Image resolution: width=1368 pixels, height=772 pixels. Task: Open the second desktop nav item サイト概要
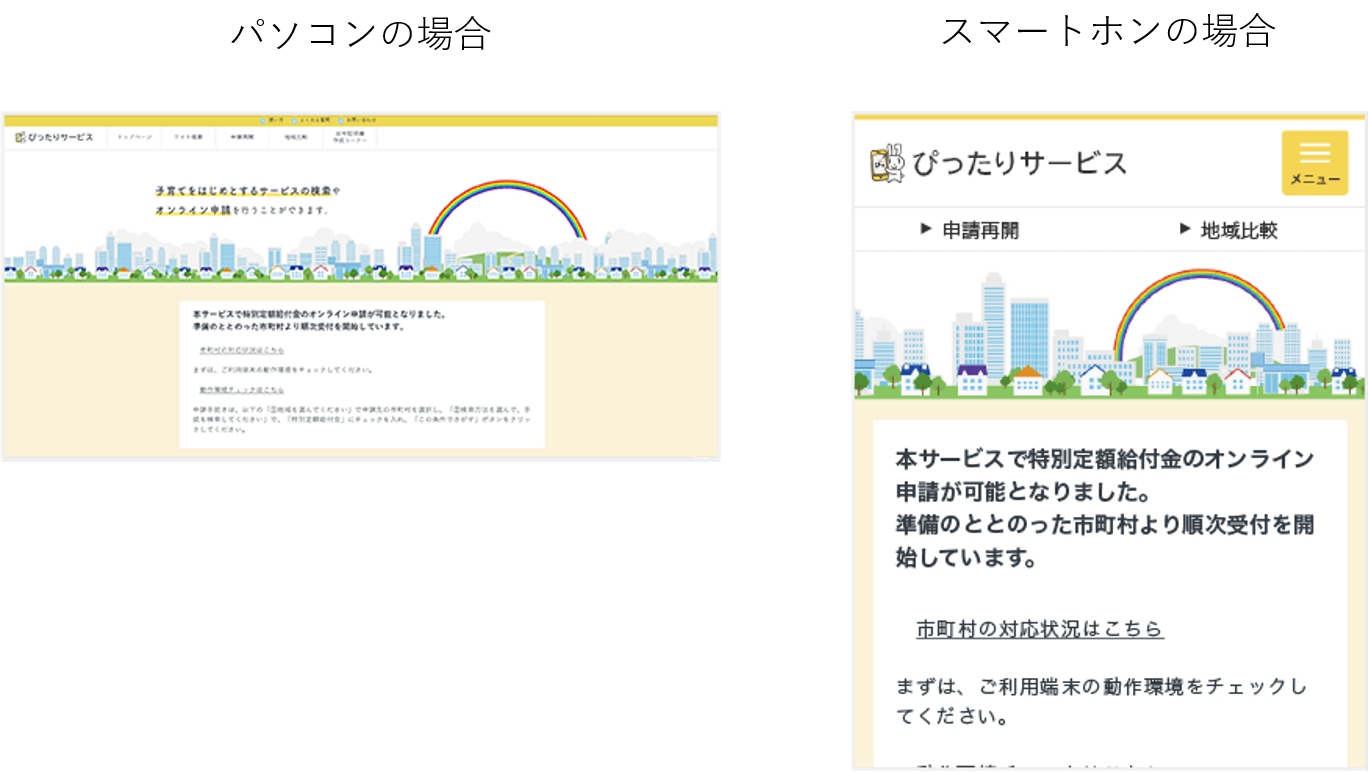[x=188, y=137]
